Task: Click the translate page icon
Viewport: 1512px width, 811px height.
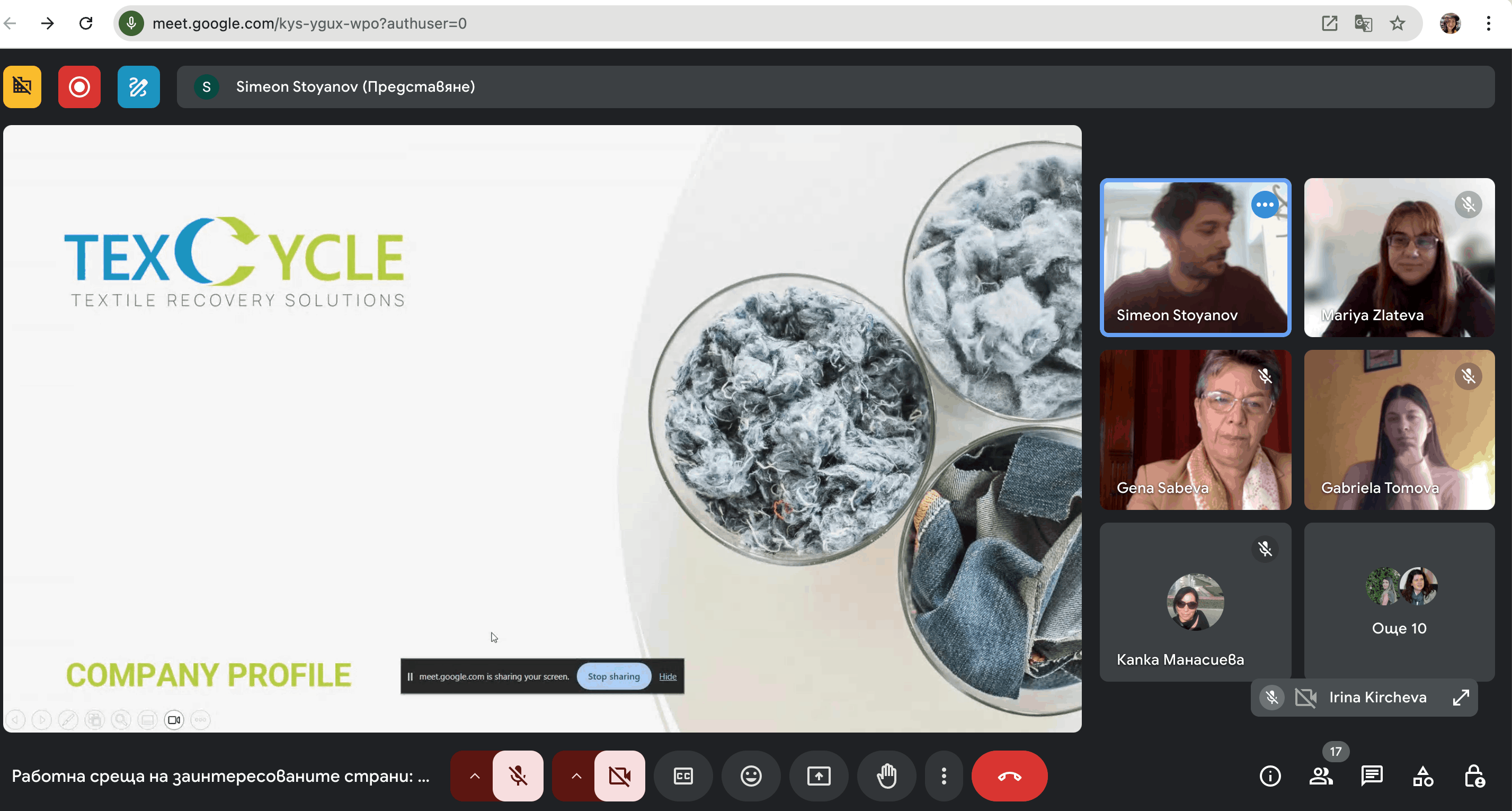Action: click(x=1364, y=23)
